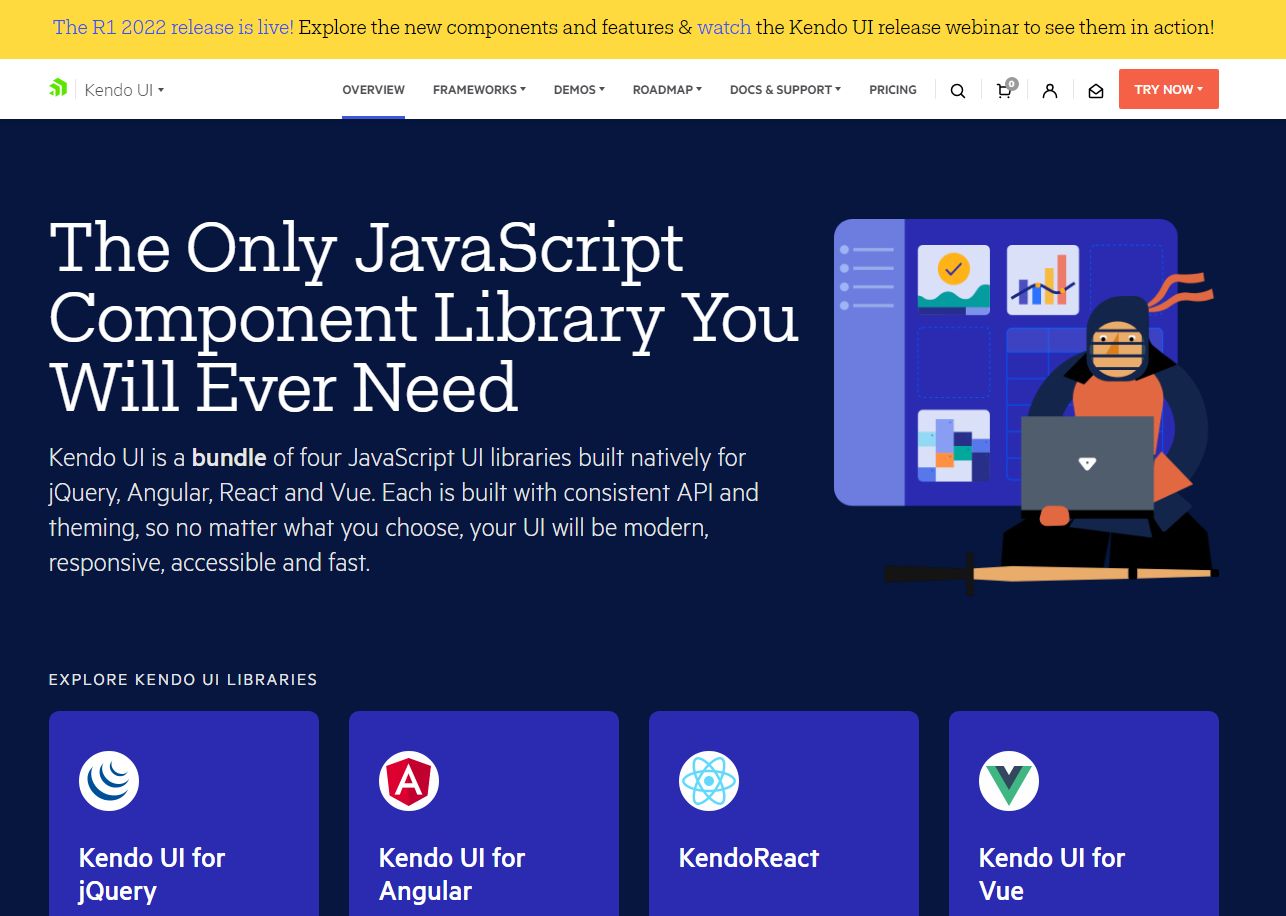Expand the Roadmap dropdown
Screen dimensions: 1286x916
tap(667, 90)
